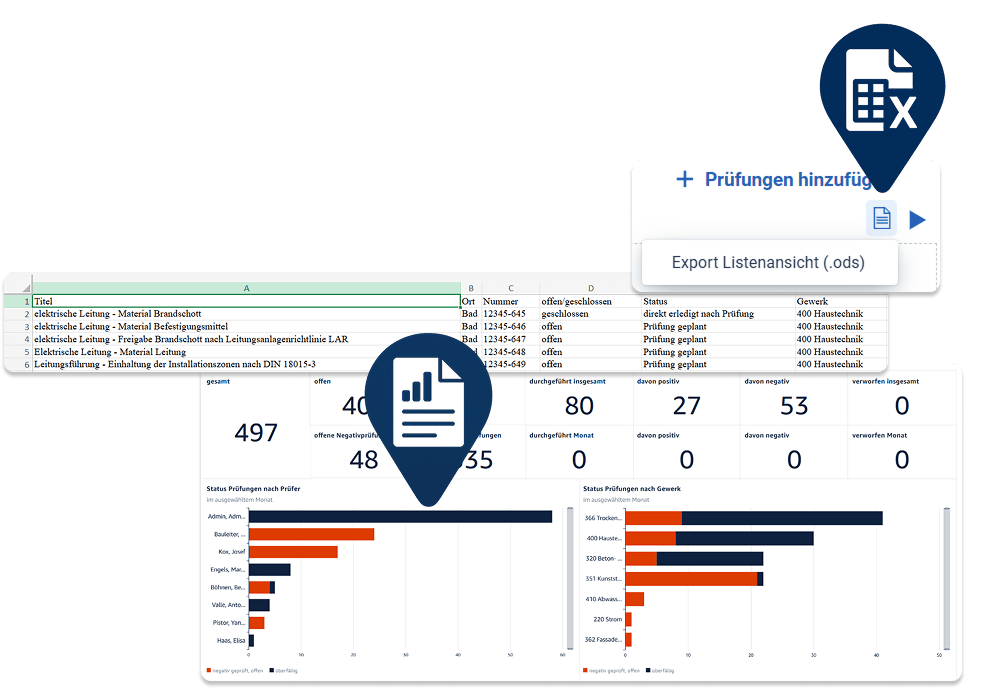Click the list export document icon
The height and width of the screenshot is (689, 993).
point(881,219)
